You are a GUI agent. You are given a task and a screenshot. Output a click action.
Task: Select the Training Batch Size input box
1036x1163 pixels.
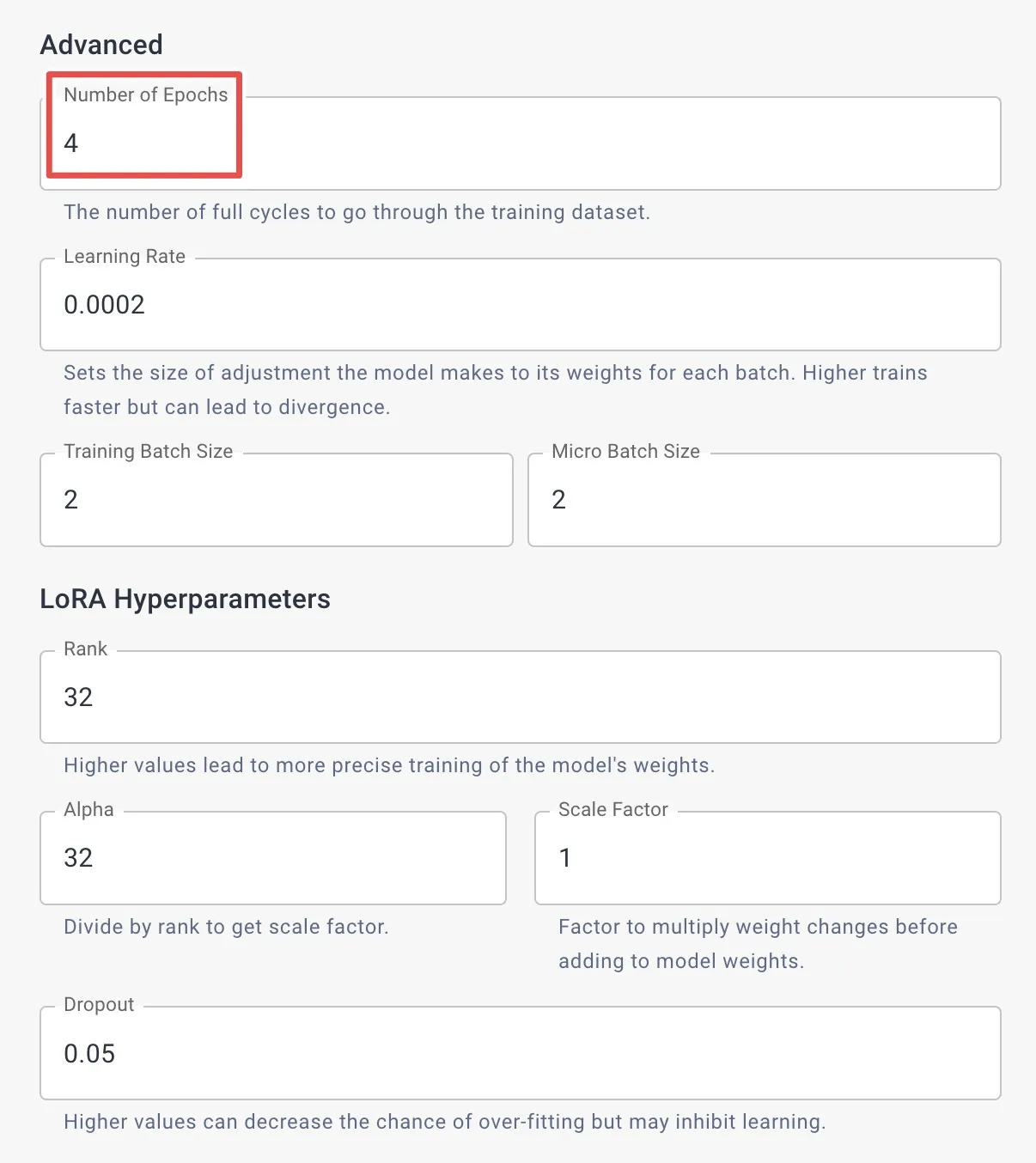pos(277,500)
